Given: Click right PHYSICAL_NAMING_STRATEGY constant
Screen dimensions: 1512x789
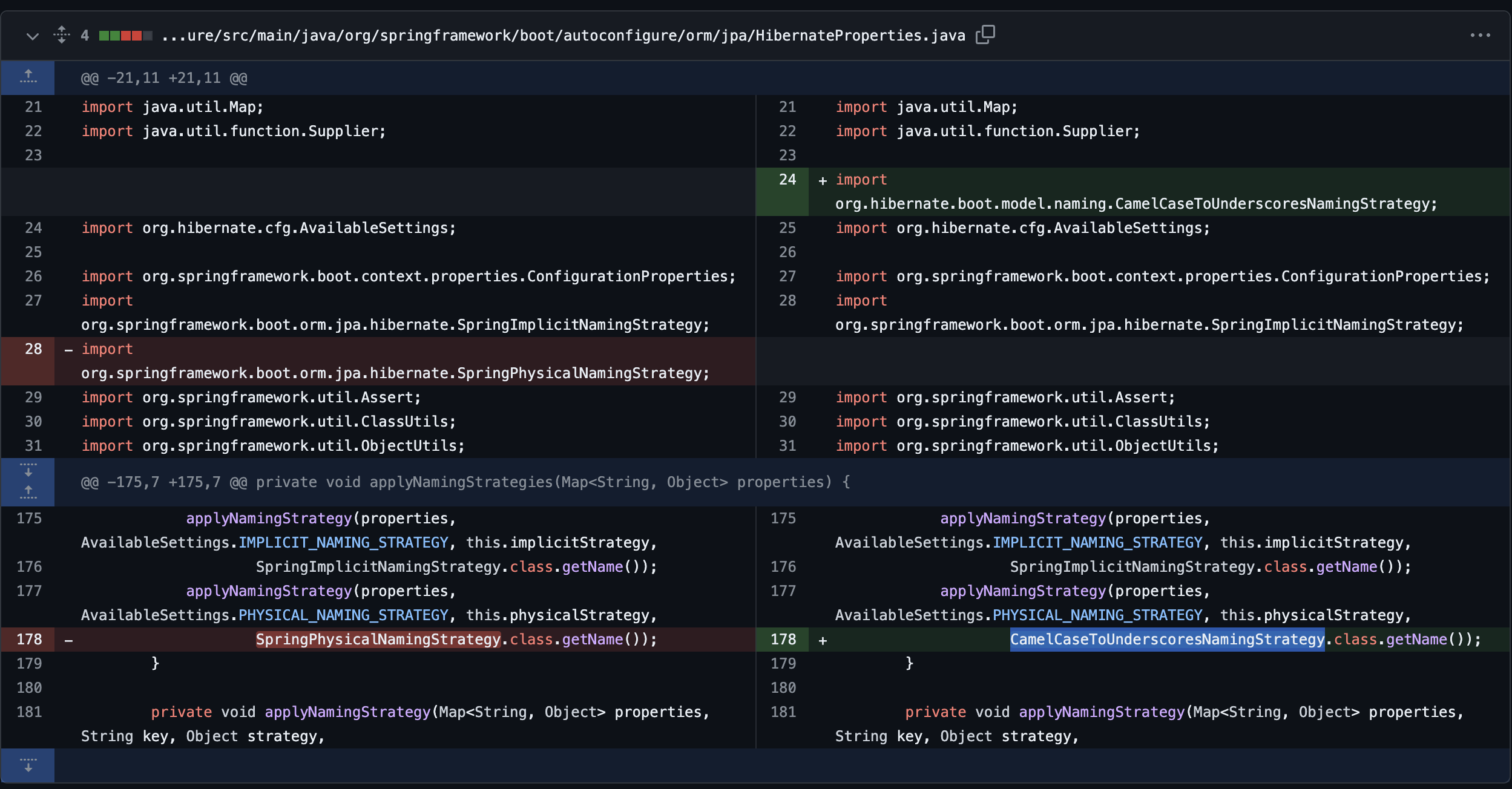Looking at the screenshot, I should coord(1097,615).
